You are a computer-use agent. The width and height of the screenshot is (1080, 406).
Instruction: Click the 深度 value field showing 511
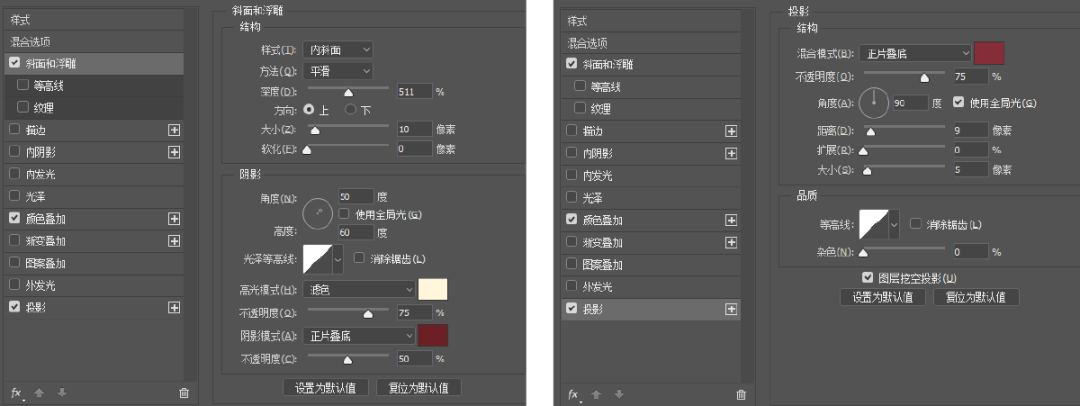(413, 91)
